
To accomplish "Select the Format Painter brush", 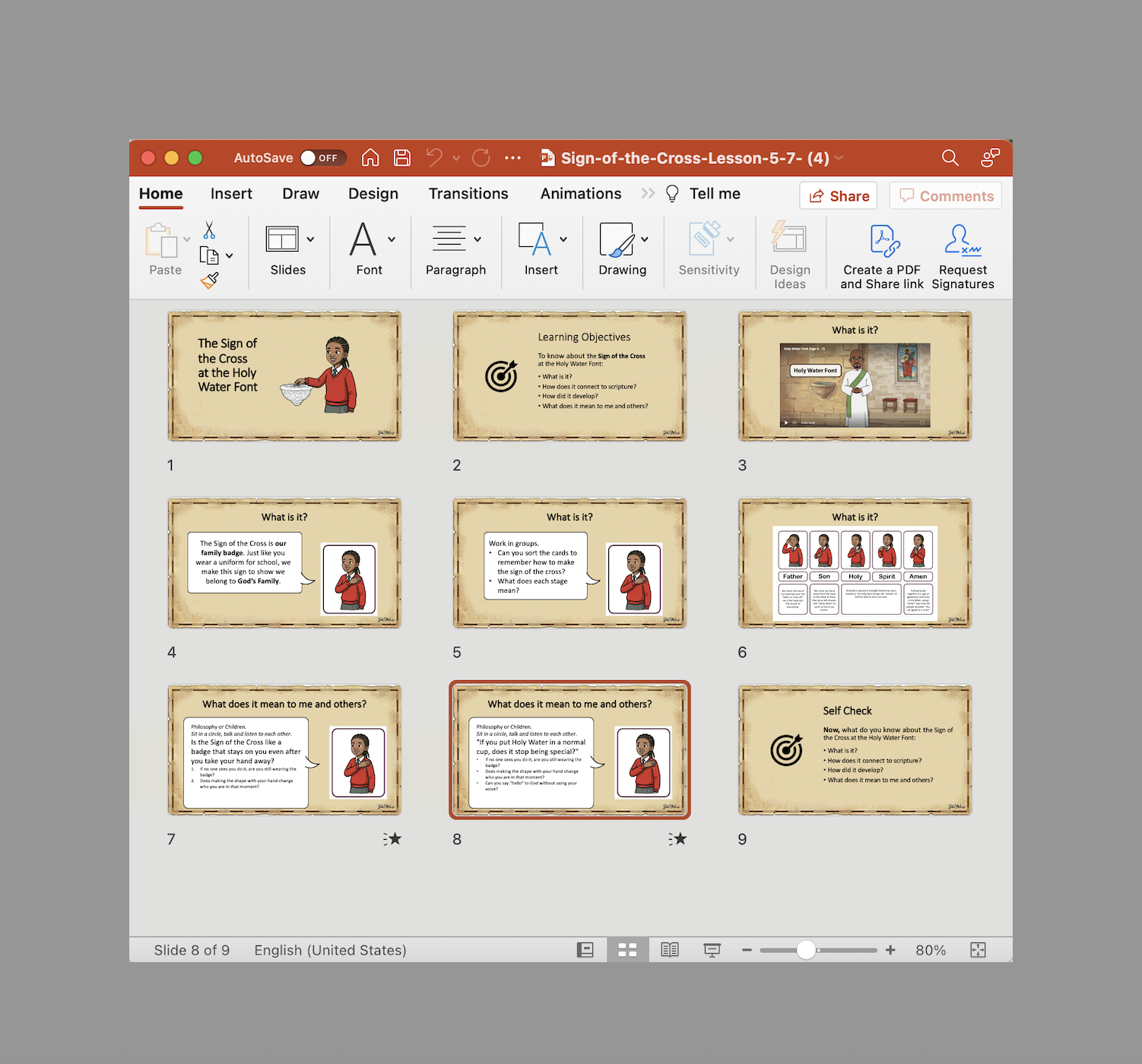I will 210,280.
